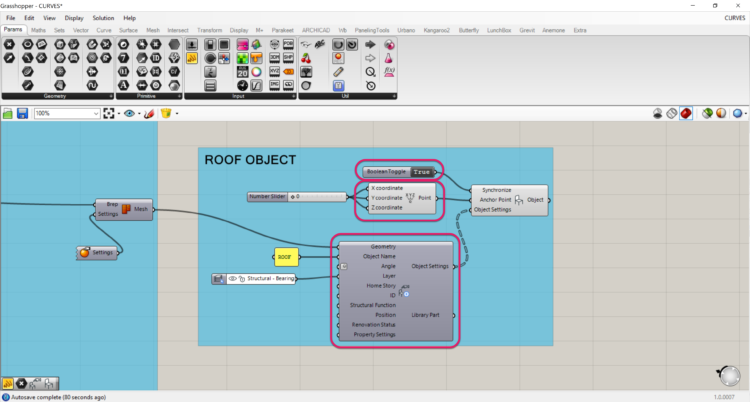This screenshot has width=750, height=402.
Task: Click the Zoom Extents icon
Action: 110,114
